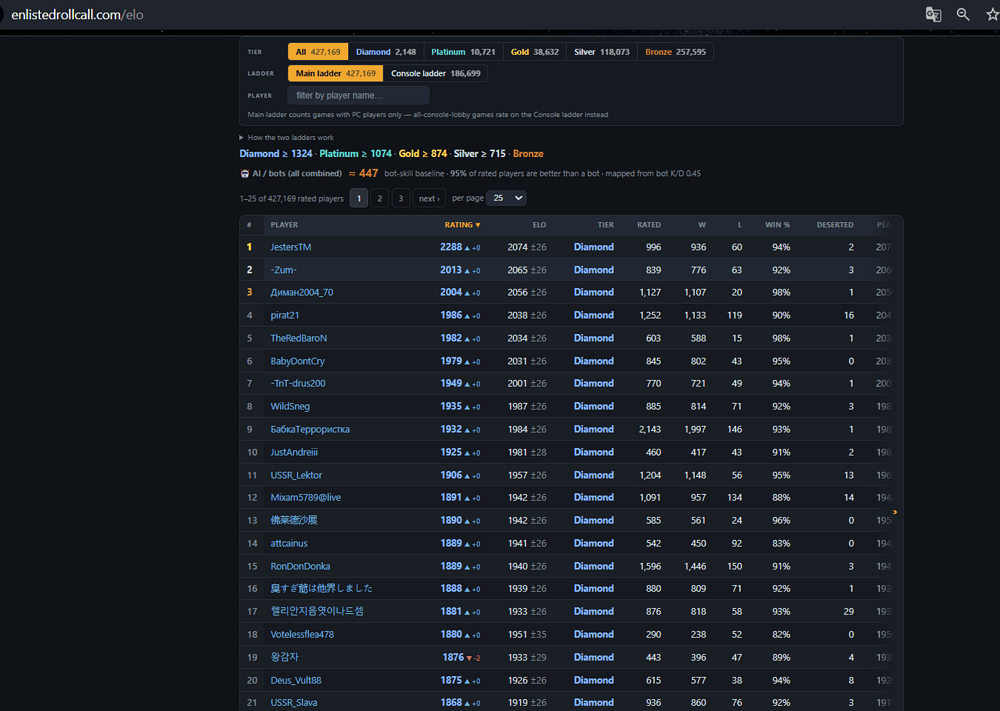Open Votelessflea478 player profile

[x=302, y=635]
